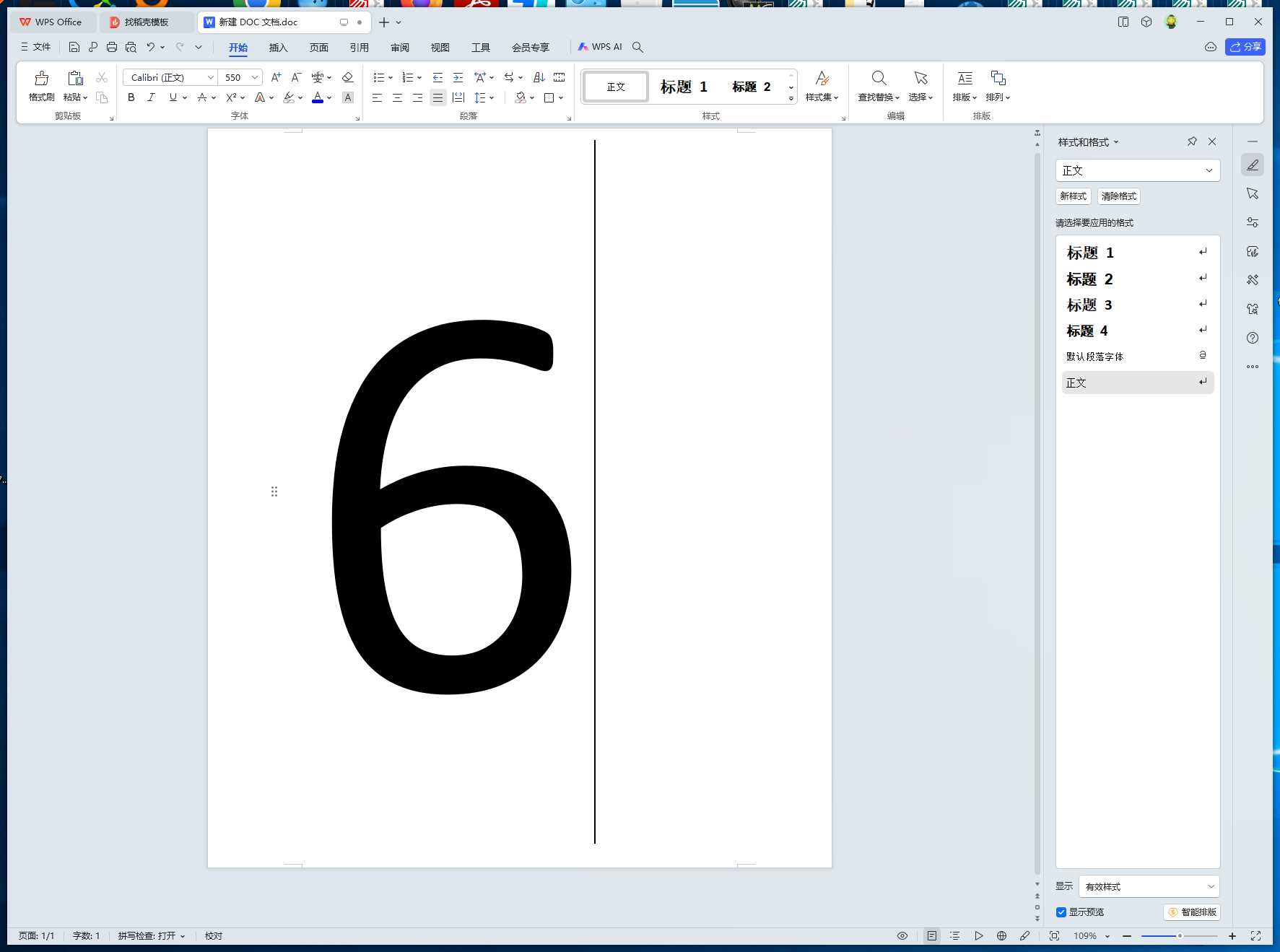
Task: Open the Page ribbon tab
Action: coord(318,47)
